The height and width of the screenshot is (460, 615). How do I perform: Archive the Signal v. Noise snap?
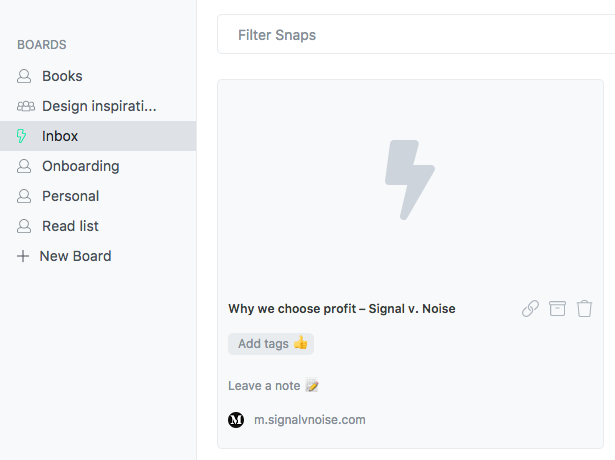click(x=557, y=308)
